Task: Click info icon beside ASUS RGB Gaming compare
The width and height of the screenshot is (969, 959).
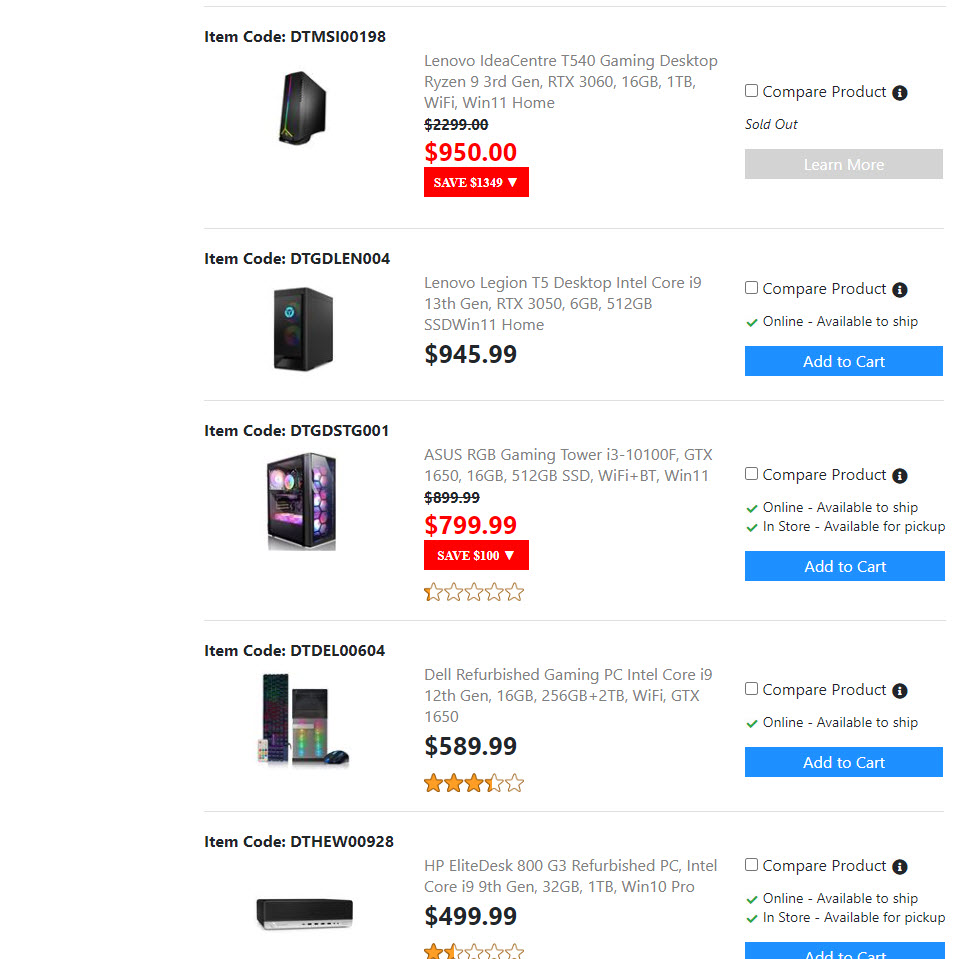Action: (900, 476)
